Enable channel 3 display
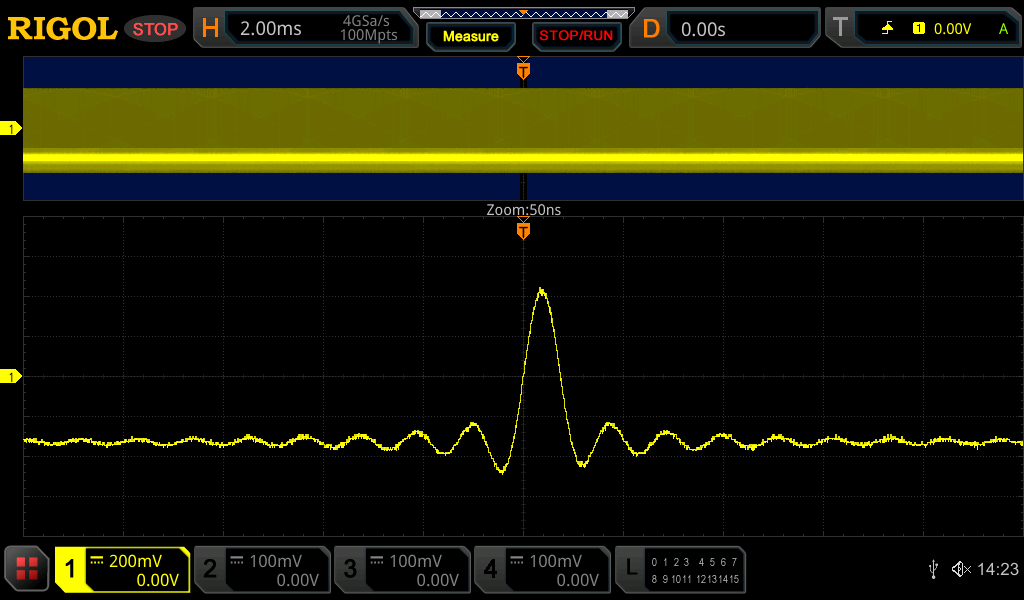The height and width of the screenshot is (600, 1024). tap(401, 570)
